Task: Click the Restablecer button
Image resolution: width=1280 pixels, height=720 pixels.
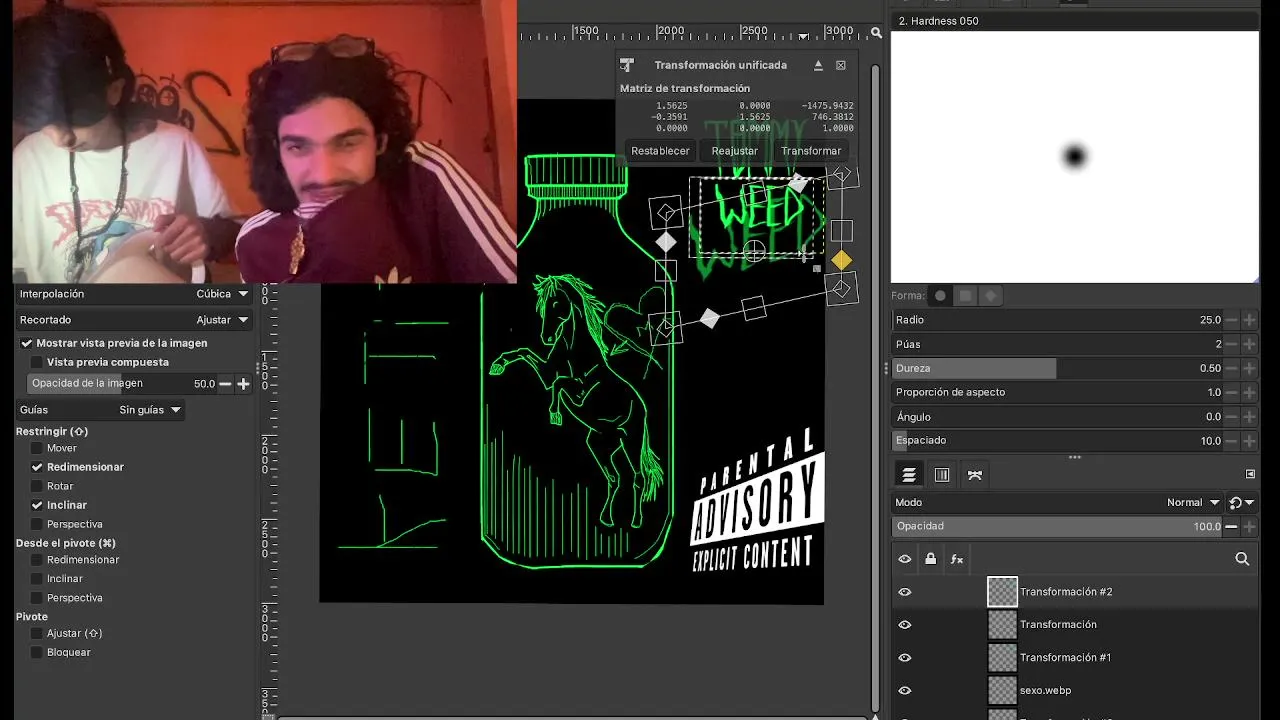Action: (660, 151)
